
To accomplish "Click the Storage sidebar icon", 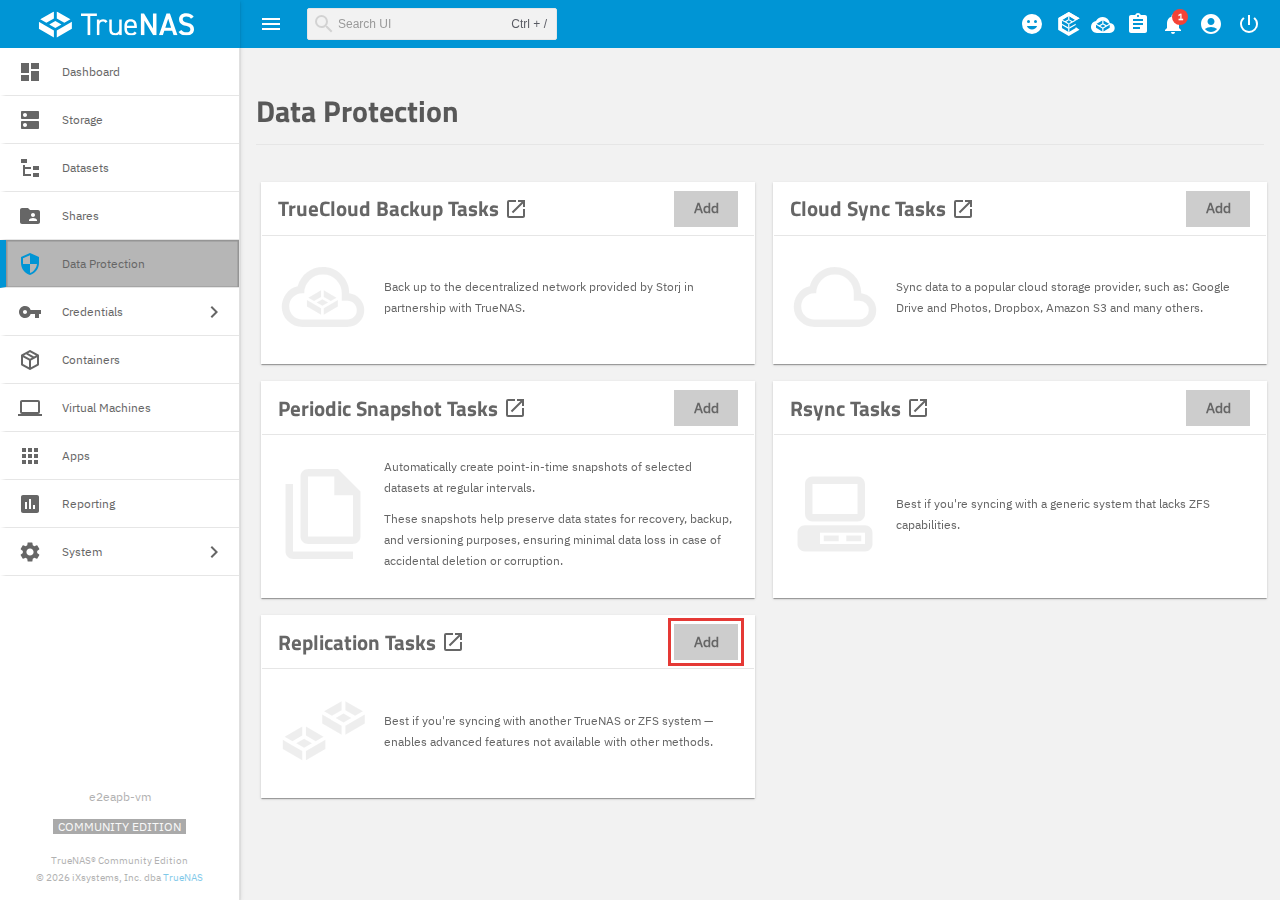I will point(30,120).
